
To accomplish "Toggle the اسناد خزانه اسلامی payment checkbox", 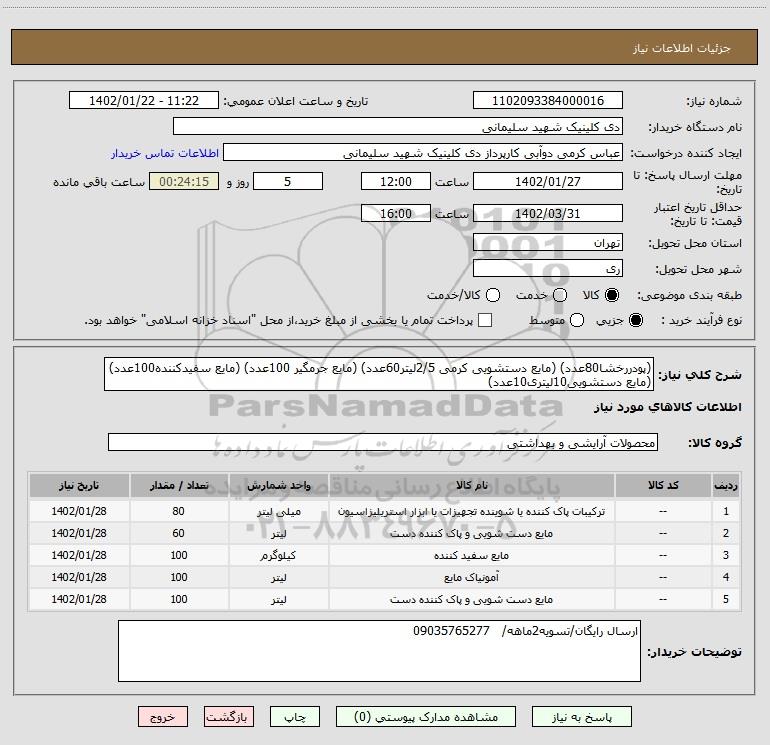I will 485,320.
